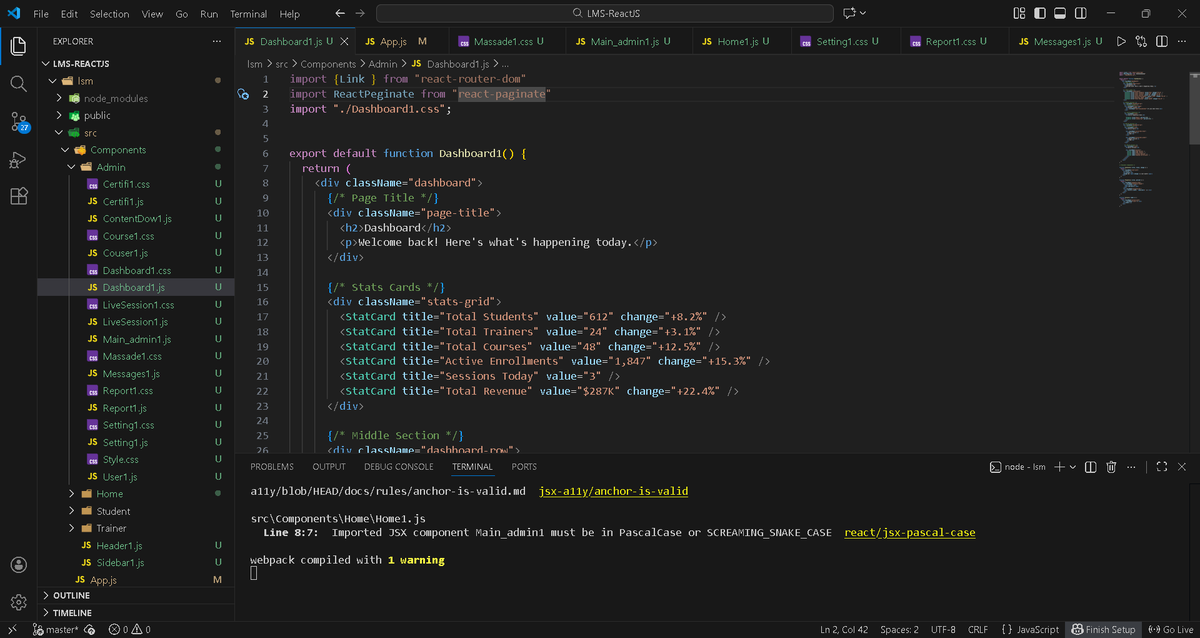Open the Help menu

[x=289, y=14]
